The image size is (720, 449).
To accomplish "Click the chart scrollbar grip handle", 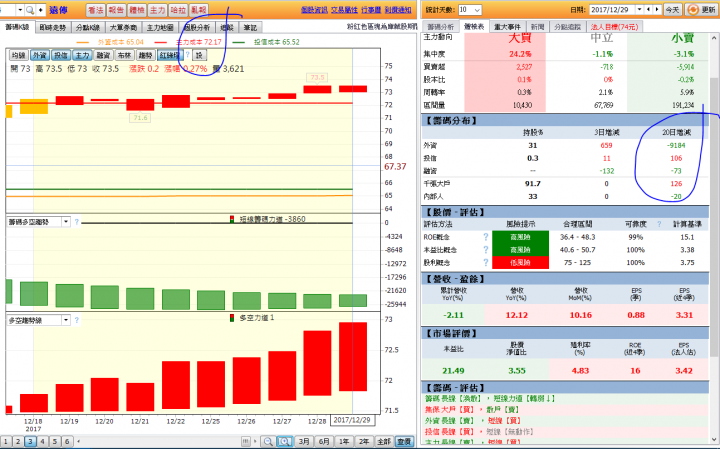I will (246, 442).
